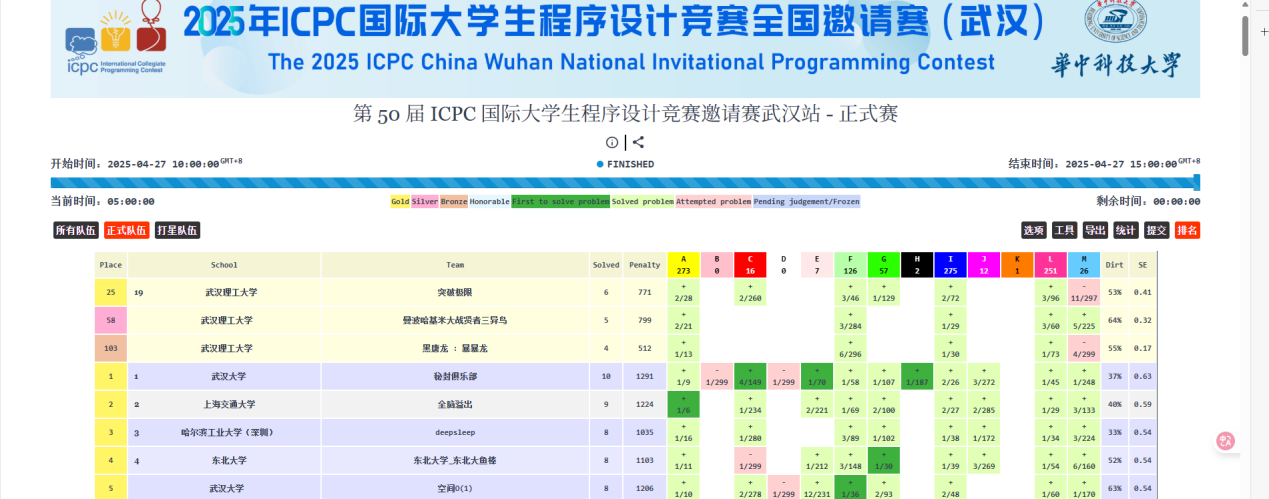Click the 全脑溢出 team name
The width and height of the screenshot is (1269, 499).
pyautogui.click(x=455, y=404)
